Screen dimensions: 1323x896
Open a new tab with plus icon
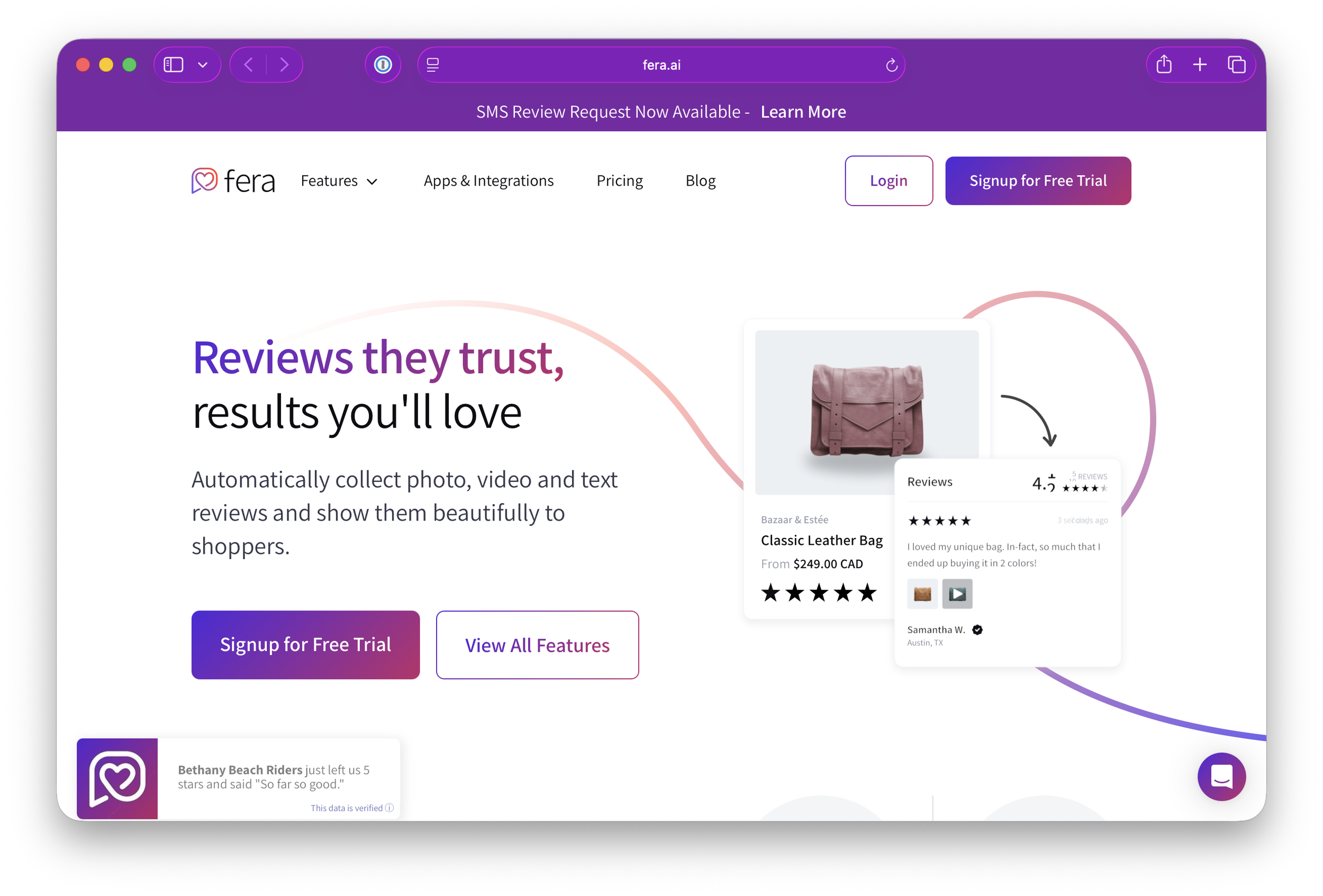point(1200,65)
